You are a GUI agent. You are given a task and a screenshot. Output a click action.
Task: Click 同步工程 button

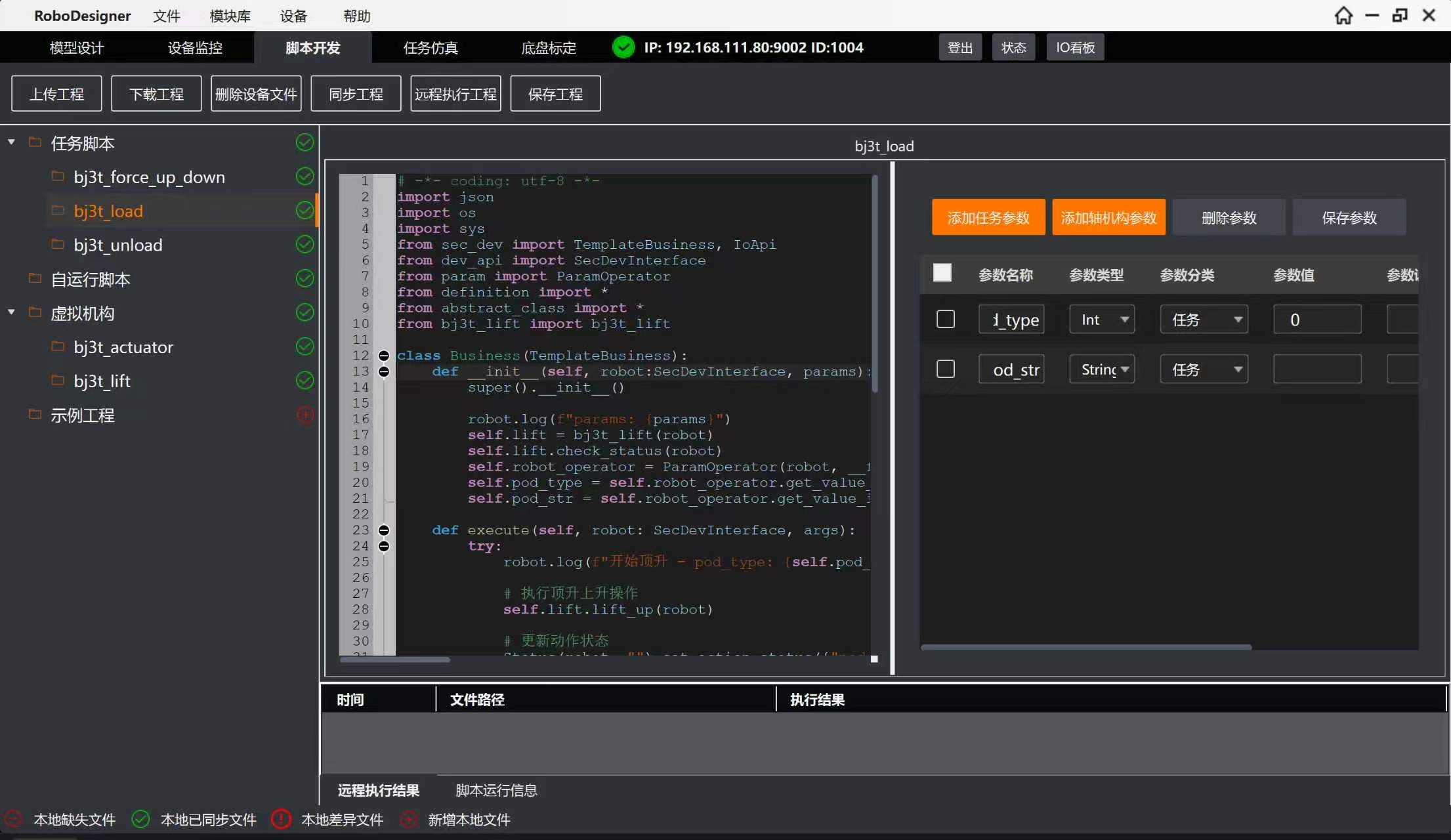coord(356,94)
